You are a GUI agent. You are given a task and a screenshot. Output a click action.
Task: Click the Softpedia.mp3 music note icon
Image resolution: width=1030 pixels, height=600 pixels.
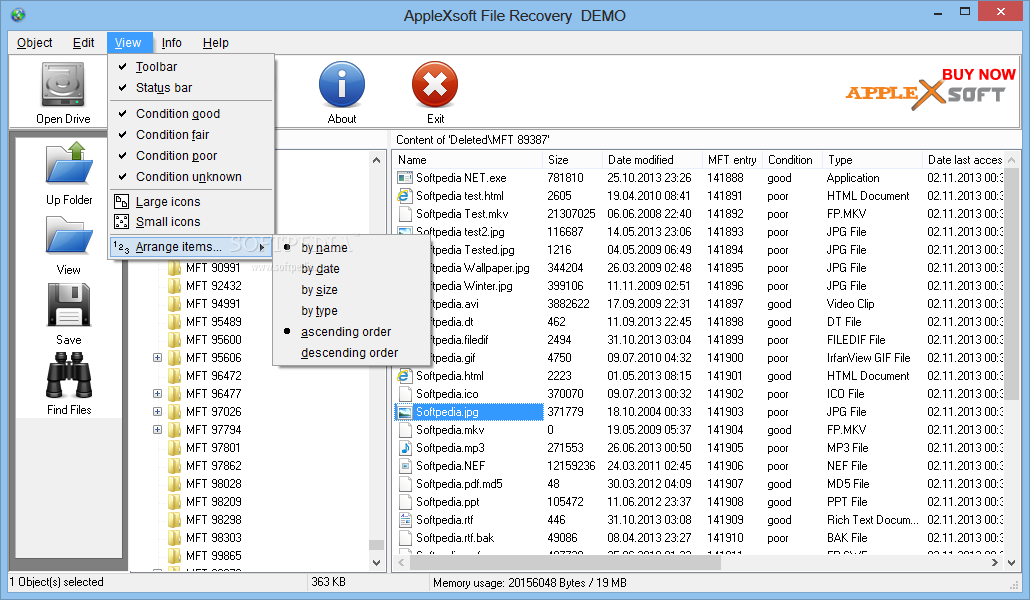pyautogui.click(x=405, y=448)
